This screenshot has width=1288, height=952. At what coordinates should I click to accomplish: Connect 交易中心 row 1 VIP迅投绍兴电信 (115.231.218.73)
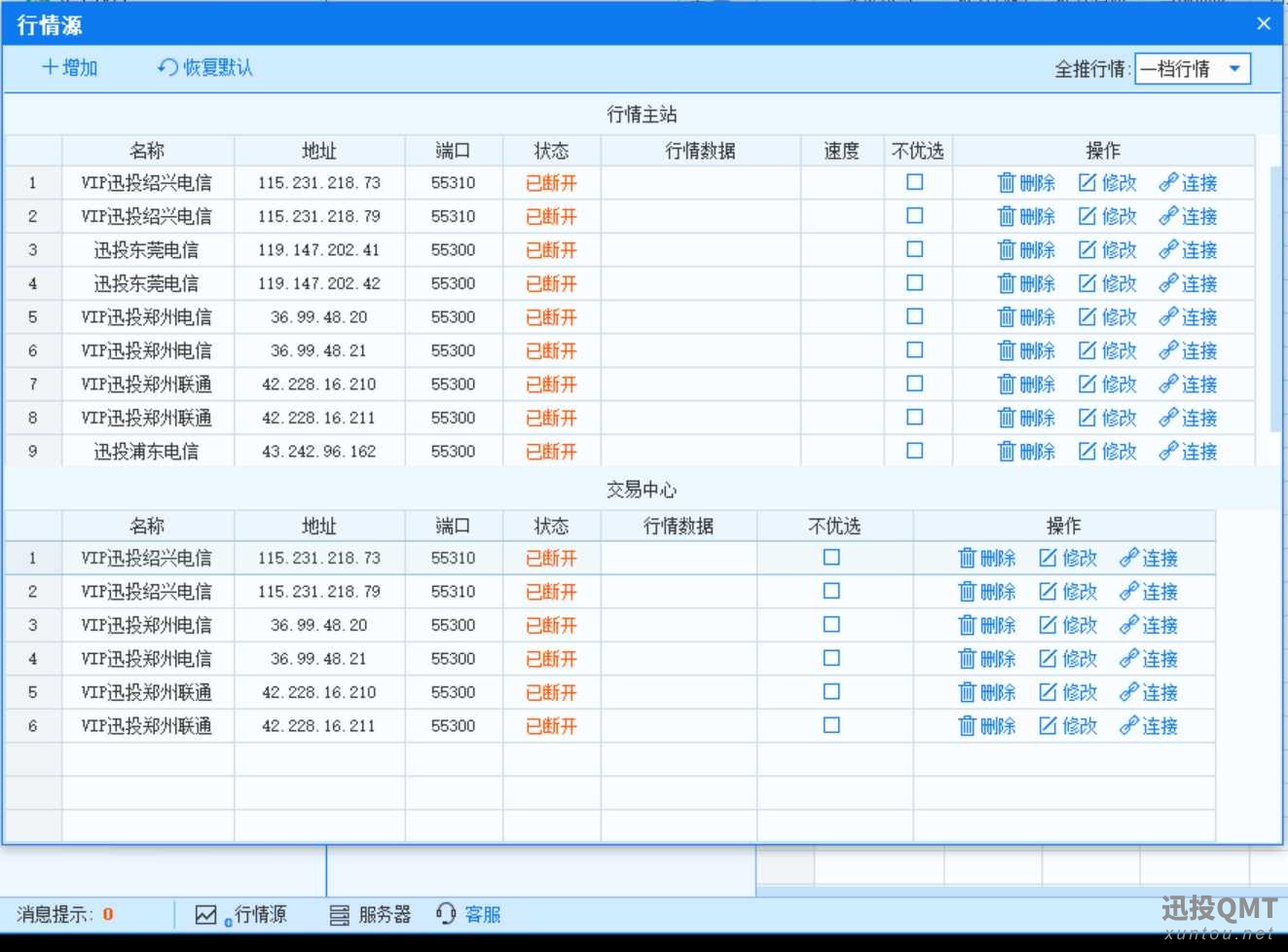(1149, 558)
